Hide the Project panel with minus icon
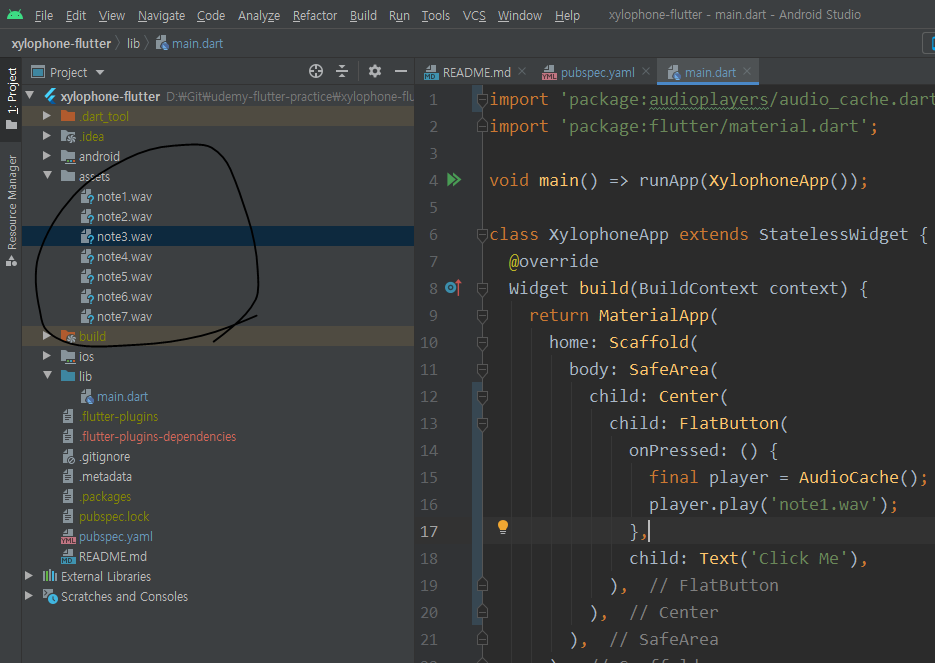The image size is (935, 663). [x=401, y=72]
